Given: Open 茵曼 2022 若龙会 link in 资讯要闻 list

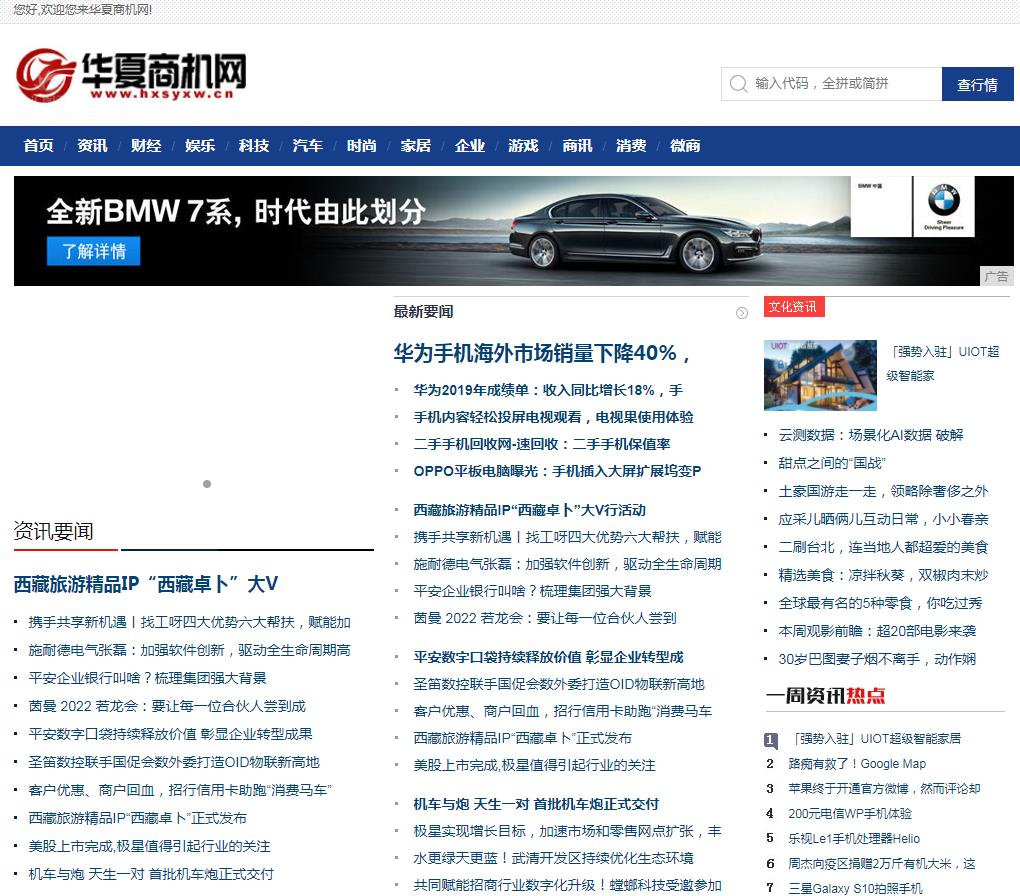Looking at the screenshot, I should (167, 707).
